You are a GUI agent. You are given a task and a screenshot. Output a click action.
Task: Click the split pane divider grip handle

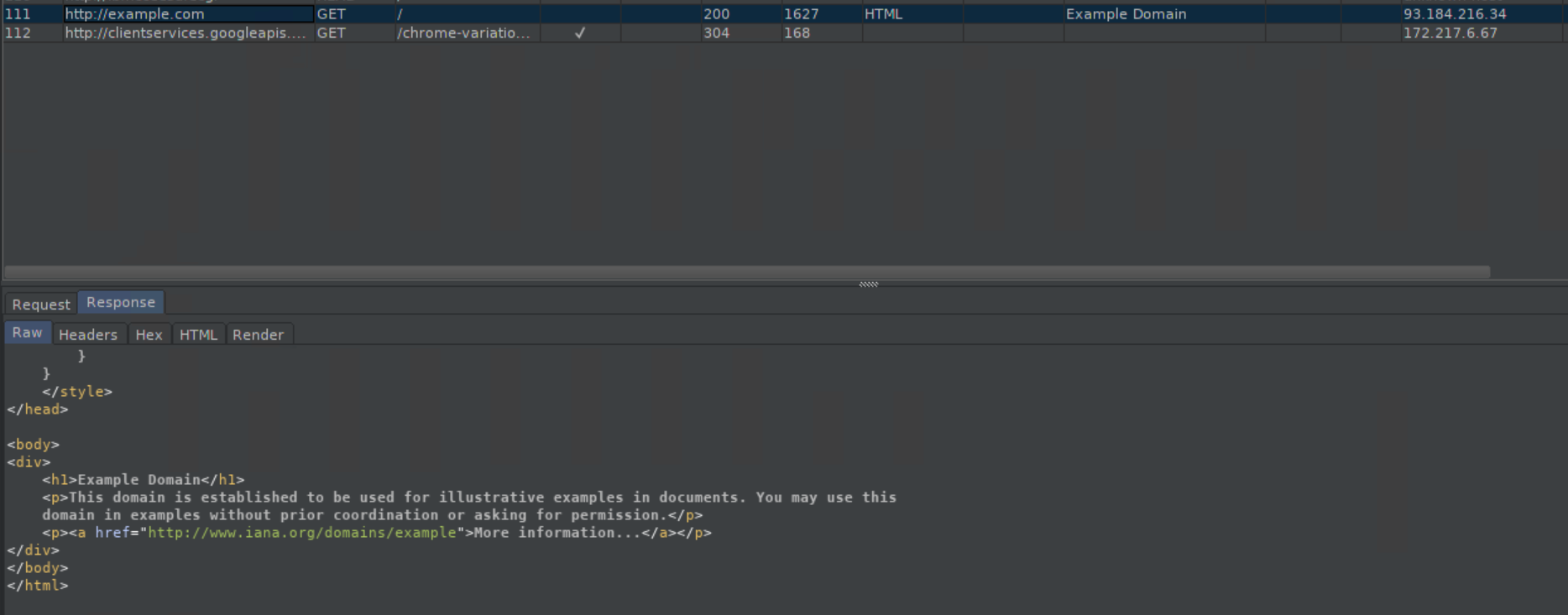click(868, 284)
